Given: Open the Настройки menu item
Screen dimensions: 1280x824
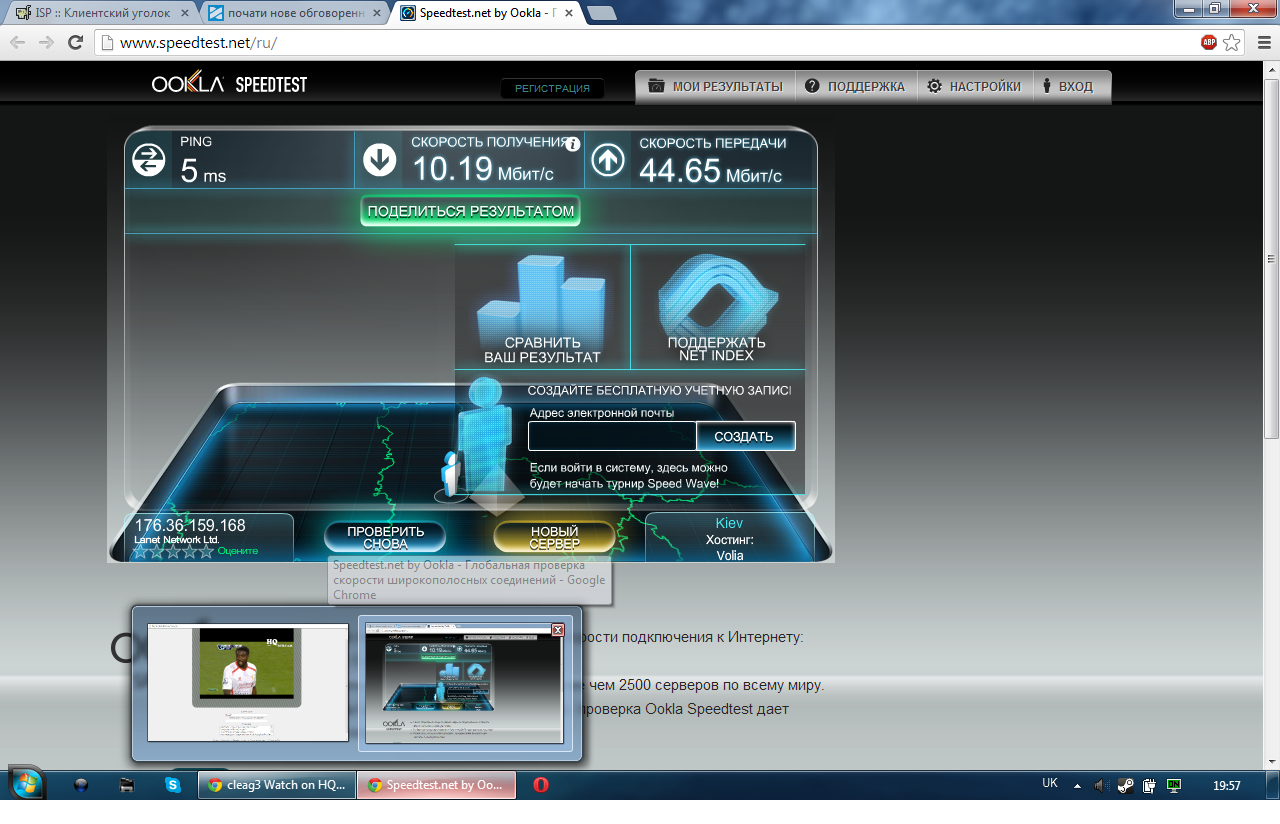Looking at the screenshot, I should (974, 87).
